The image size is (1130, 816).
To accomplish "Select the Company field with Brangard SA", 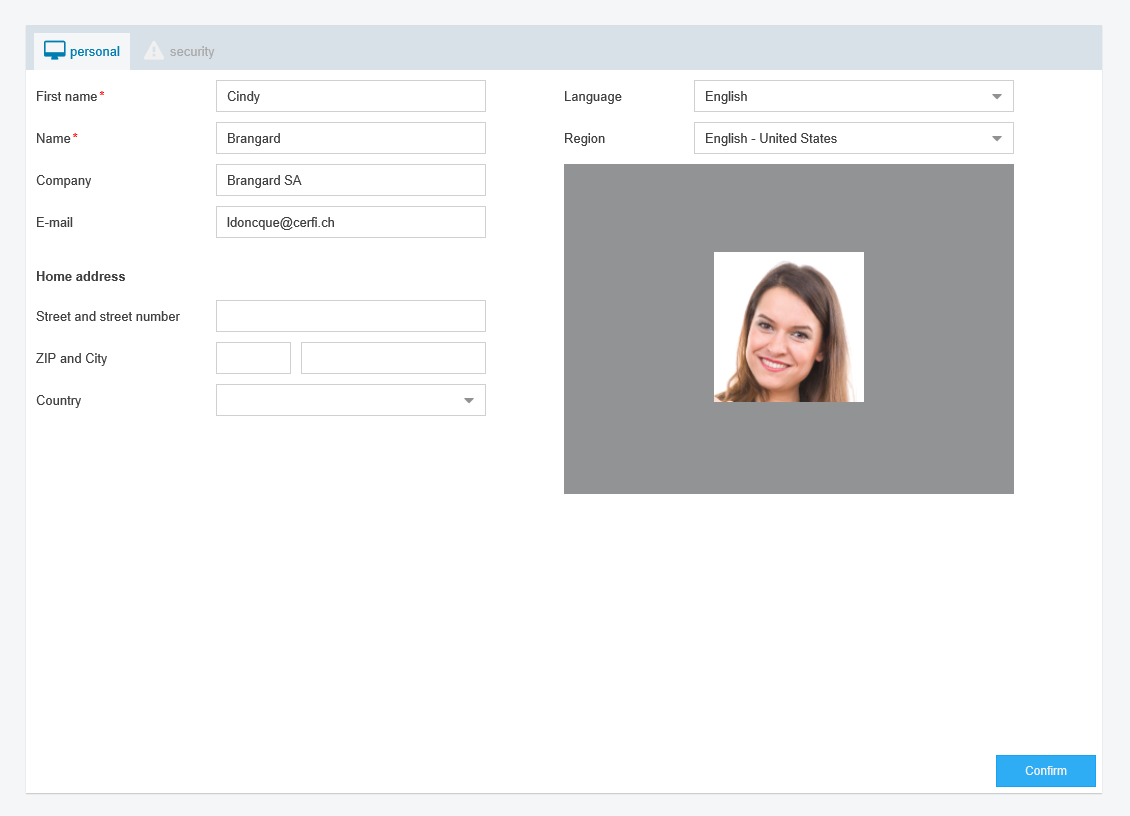I will 350,181.
